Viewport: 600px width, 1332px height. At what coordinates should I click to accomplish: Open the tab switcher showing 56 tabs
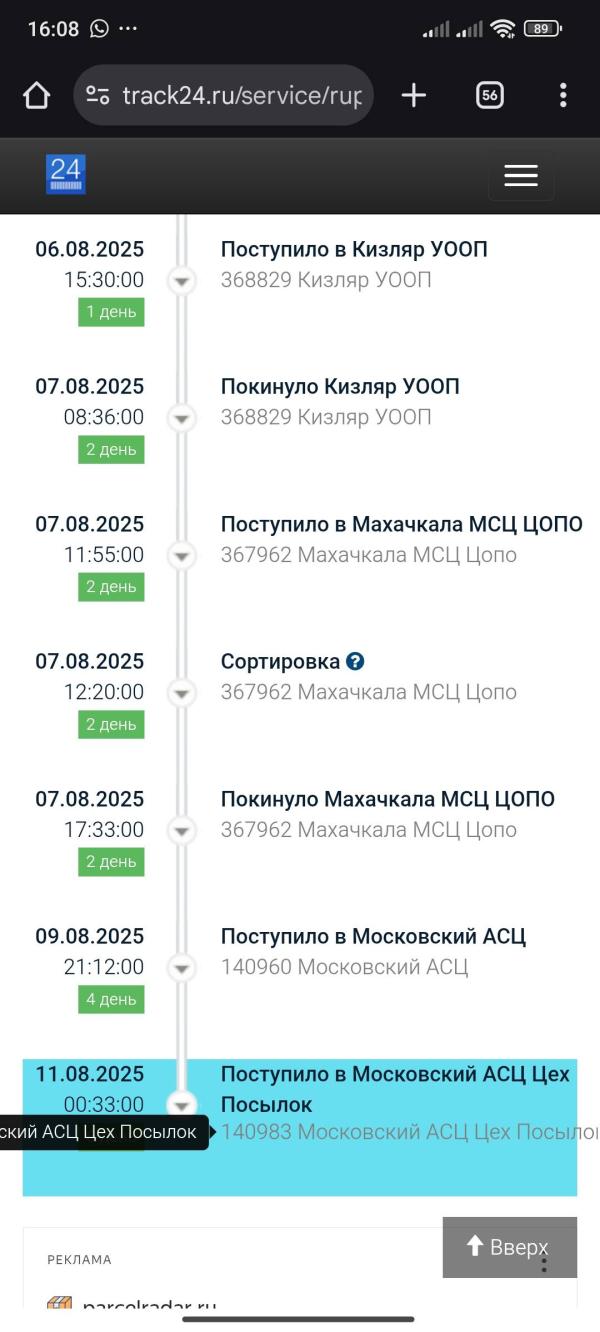(489, 96)
